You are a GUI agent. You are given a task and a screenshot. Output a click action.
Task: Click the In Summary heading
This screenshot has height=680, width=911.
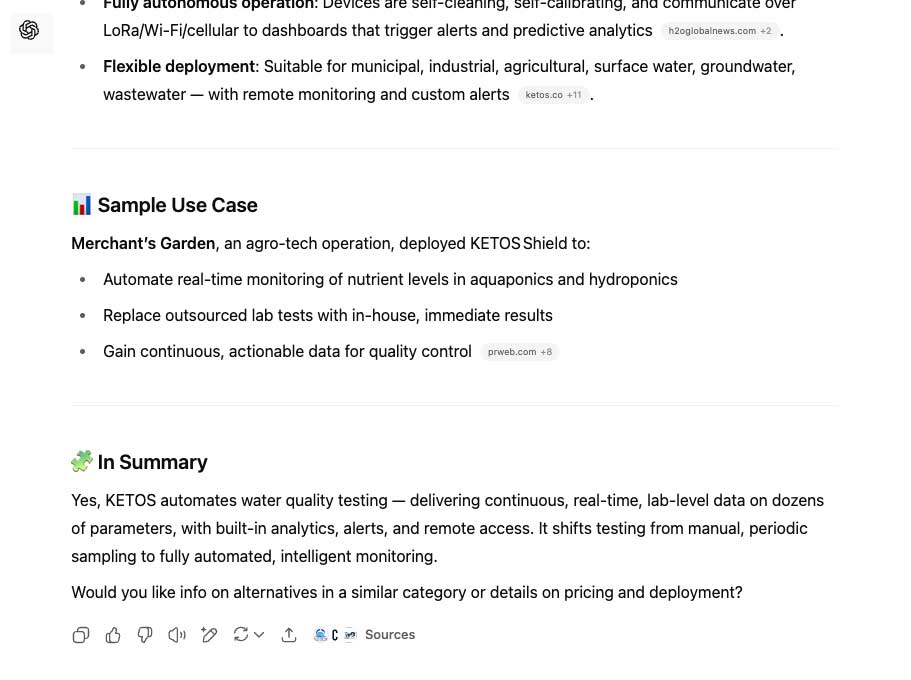click(152, 462)
